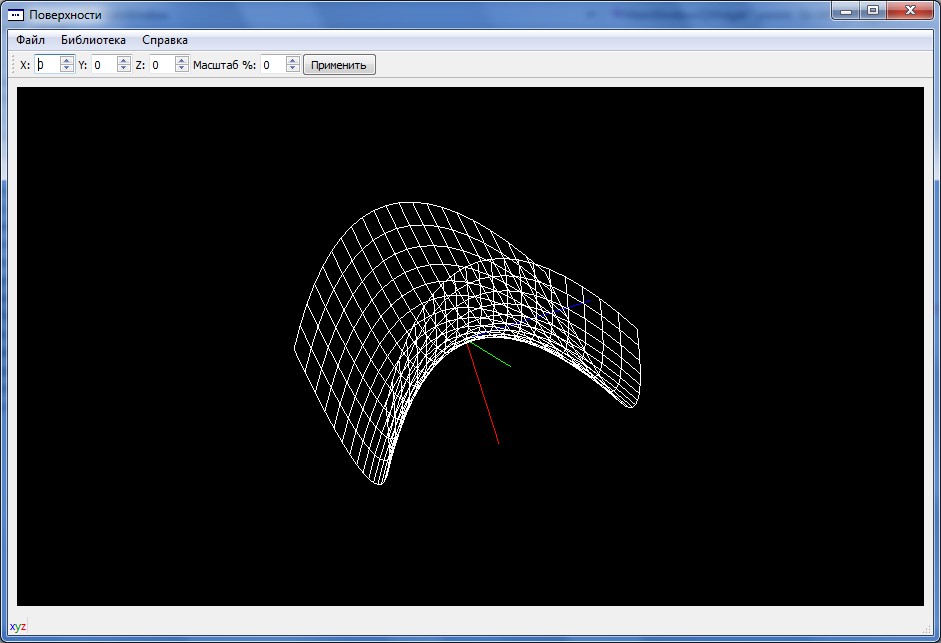Click the Поверхности application icon in title bar
The width and height of the screenshot is (941, 643).
point(16,15)
